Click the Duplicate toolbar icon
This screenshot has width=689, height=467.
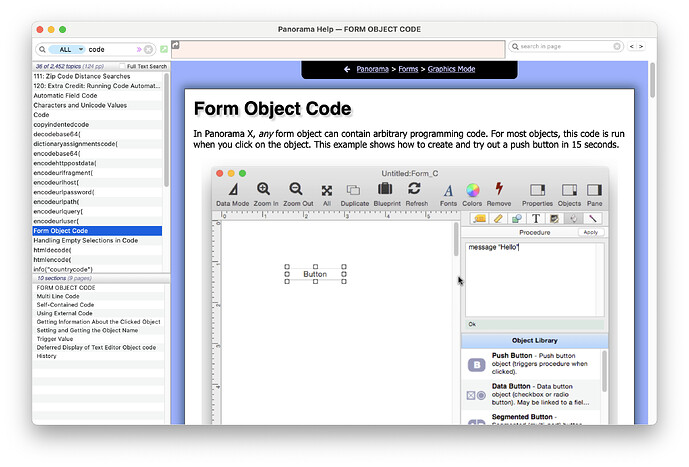click(353, 190)
